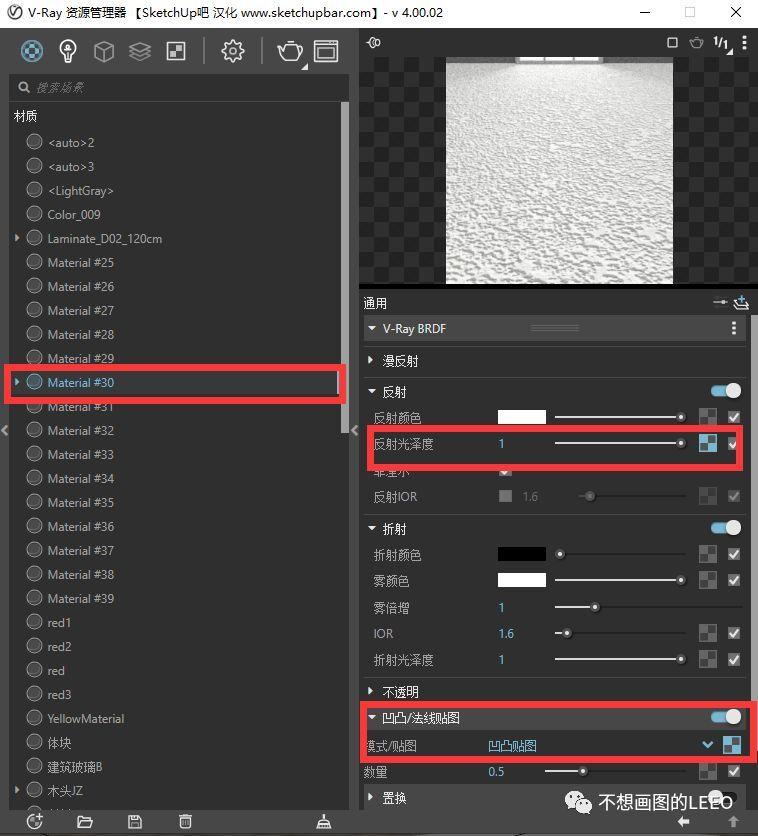This screenshot has height=836, width=758.
Task: Click the save material floppy icon
Action: pyautogui.click(x=135, y=822)
